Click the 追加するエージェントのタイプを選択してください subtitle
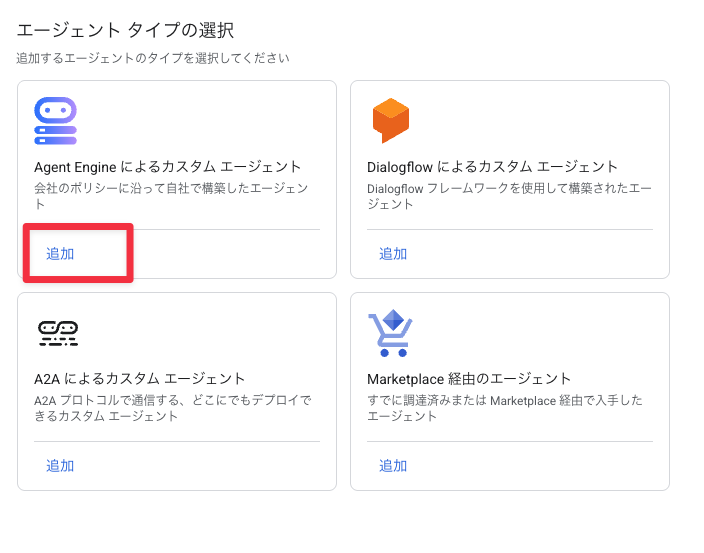The width and height of the screenshot is (704, 553). click(153, 58)
